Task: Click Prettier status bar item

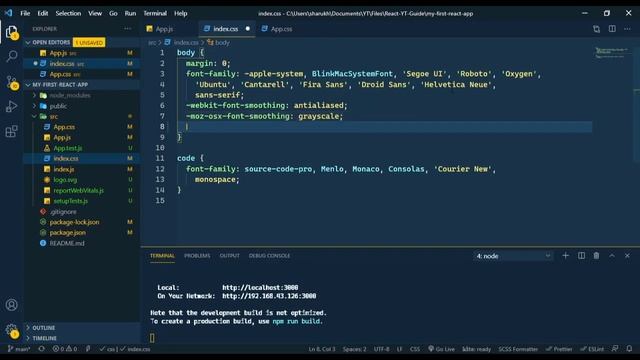Action: point(559,349)
